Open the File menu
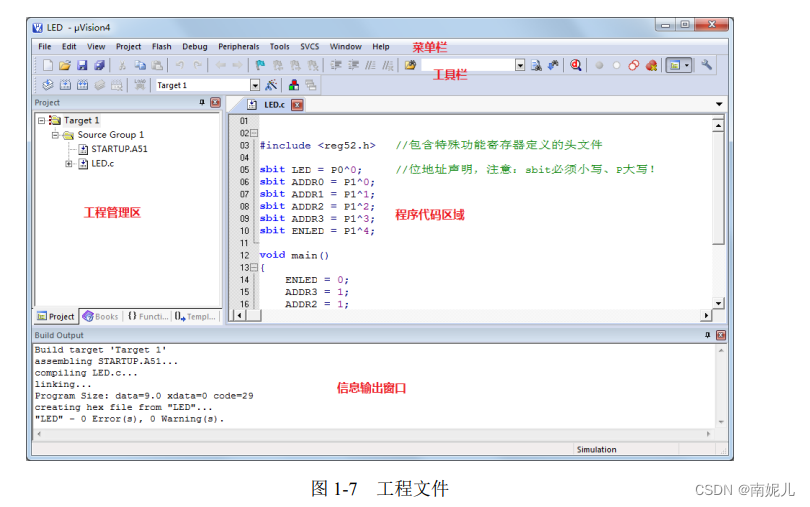The height and width of the screenshot is (507, 810). coord(45,47)
